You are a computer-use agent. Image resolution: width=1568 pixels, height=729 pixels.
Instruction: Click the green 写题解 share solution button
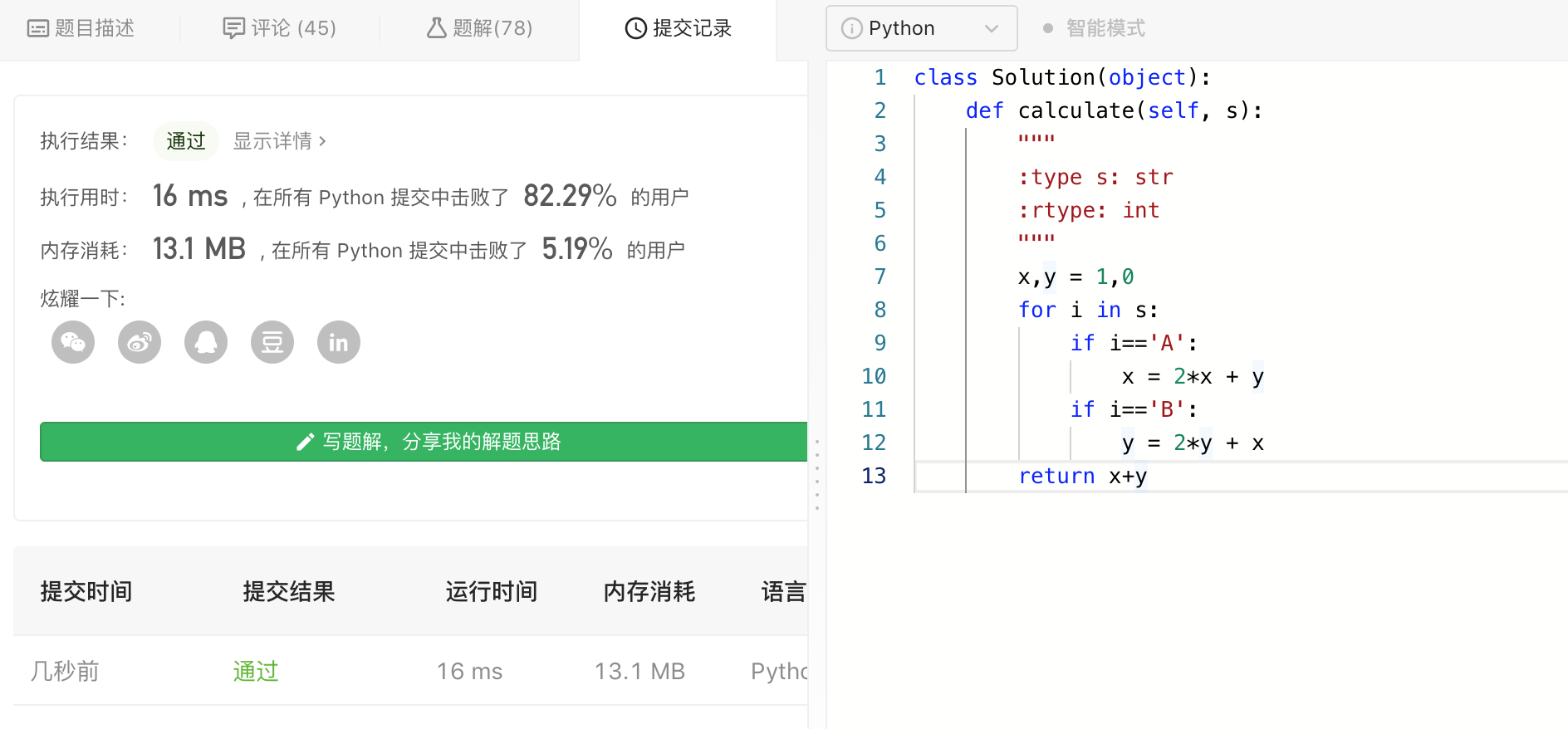(424, 442)
